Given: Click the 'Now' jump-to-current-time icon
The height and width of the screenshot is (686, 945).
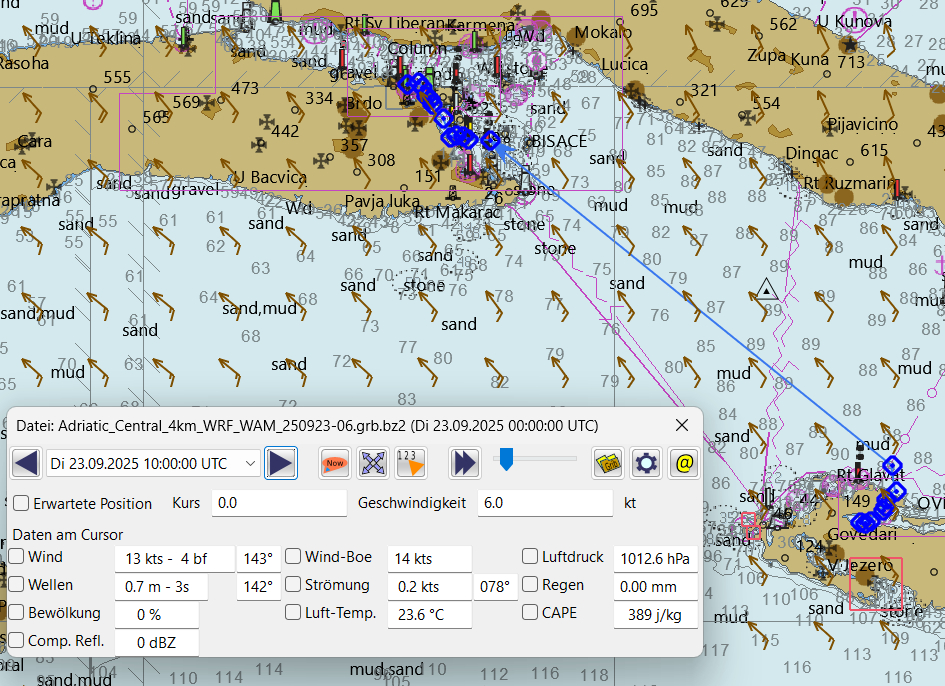Looking at the screenshot, I should (335, 463).
